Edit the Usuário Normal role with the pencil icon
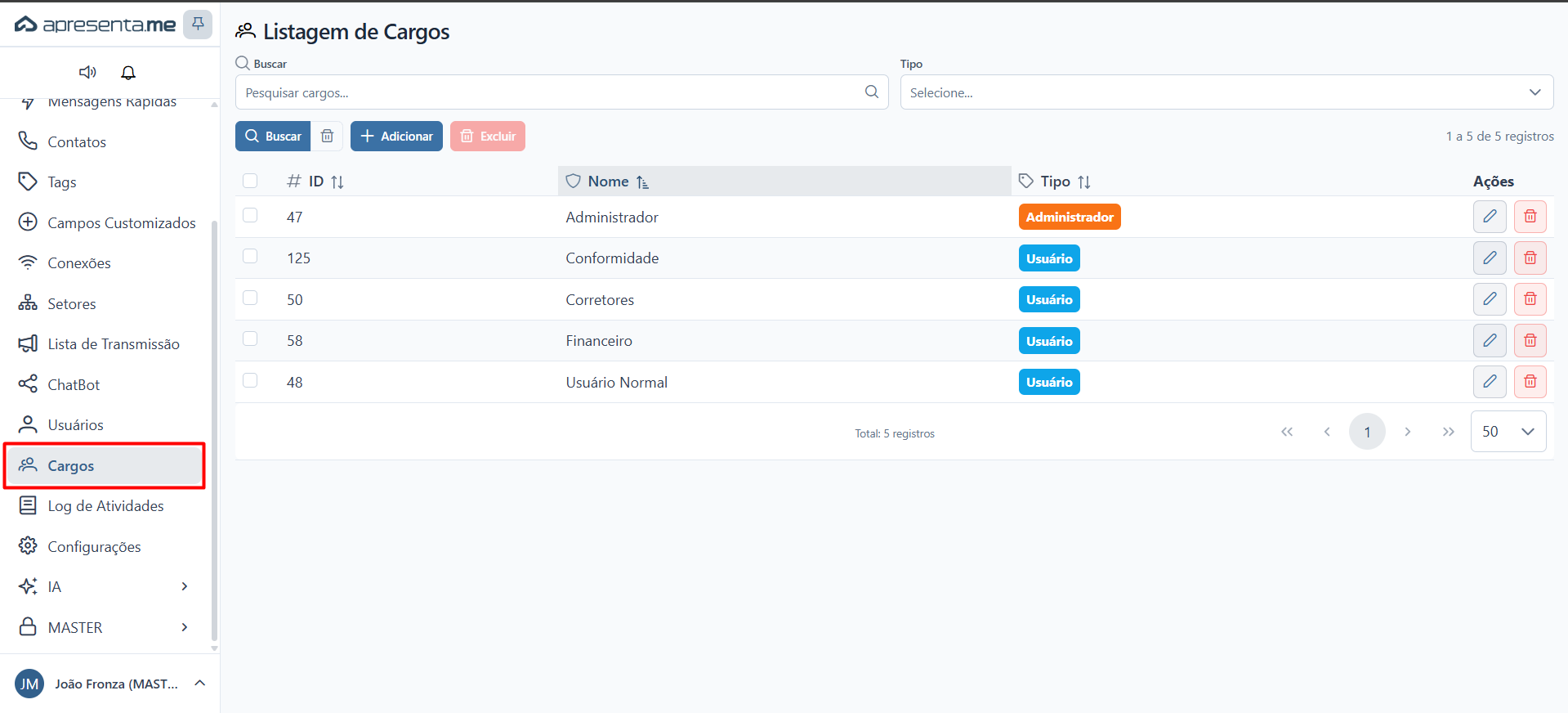The image size is (1568, 713). (1490, 382)
